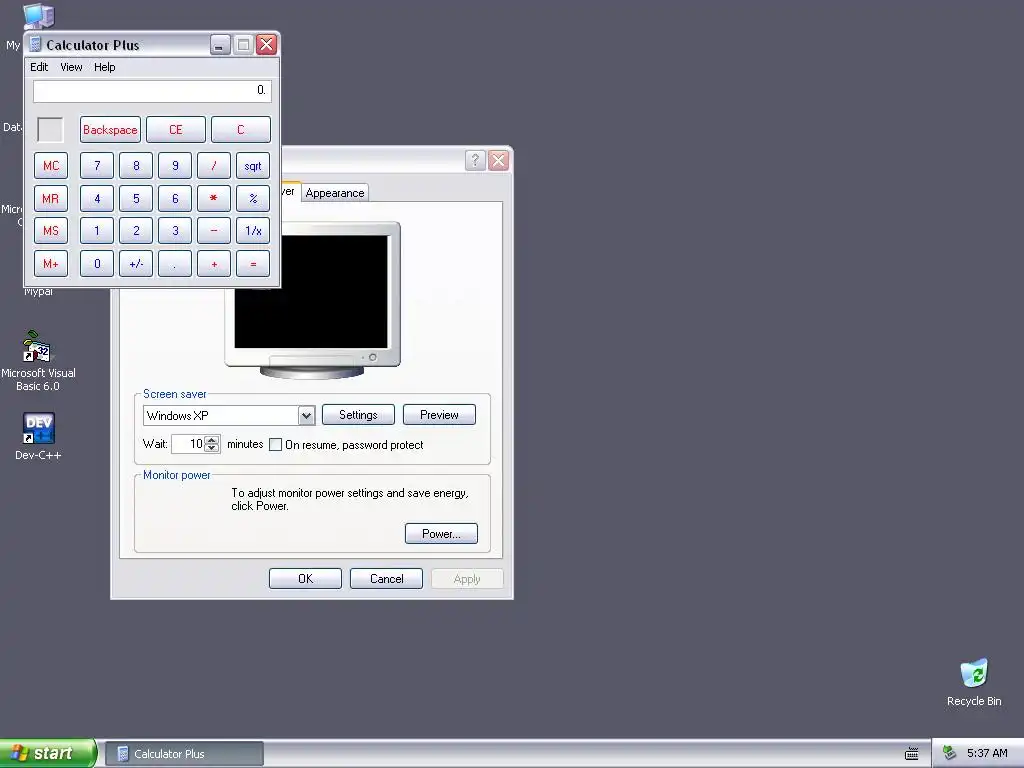Open Microsoft Visual Basic 6.0 desktop icon
Viewport: 1024px width, 768px height.
click(38, 361)
